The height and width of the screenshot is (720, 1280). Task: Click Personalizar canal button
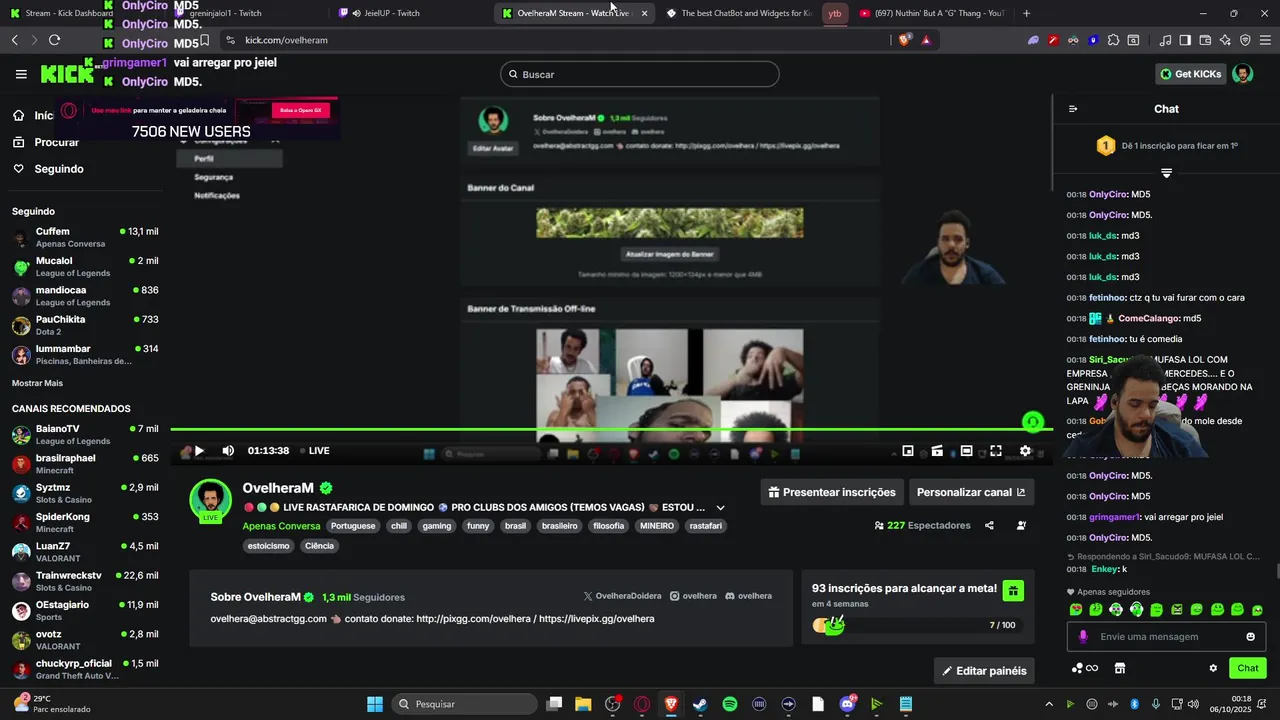pyautogui.click(x=971, y=492)
